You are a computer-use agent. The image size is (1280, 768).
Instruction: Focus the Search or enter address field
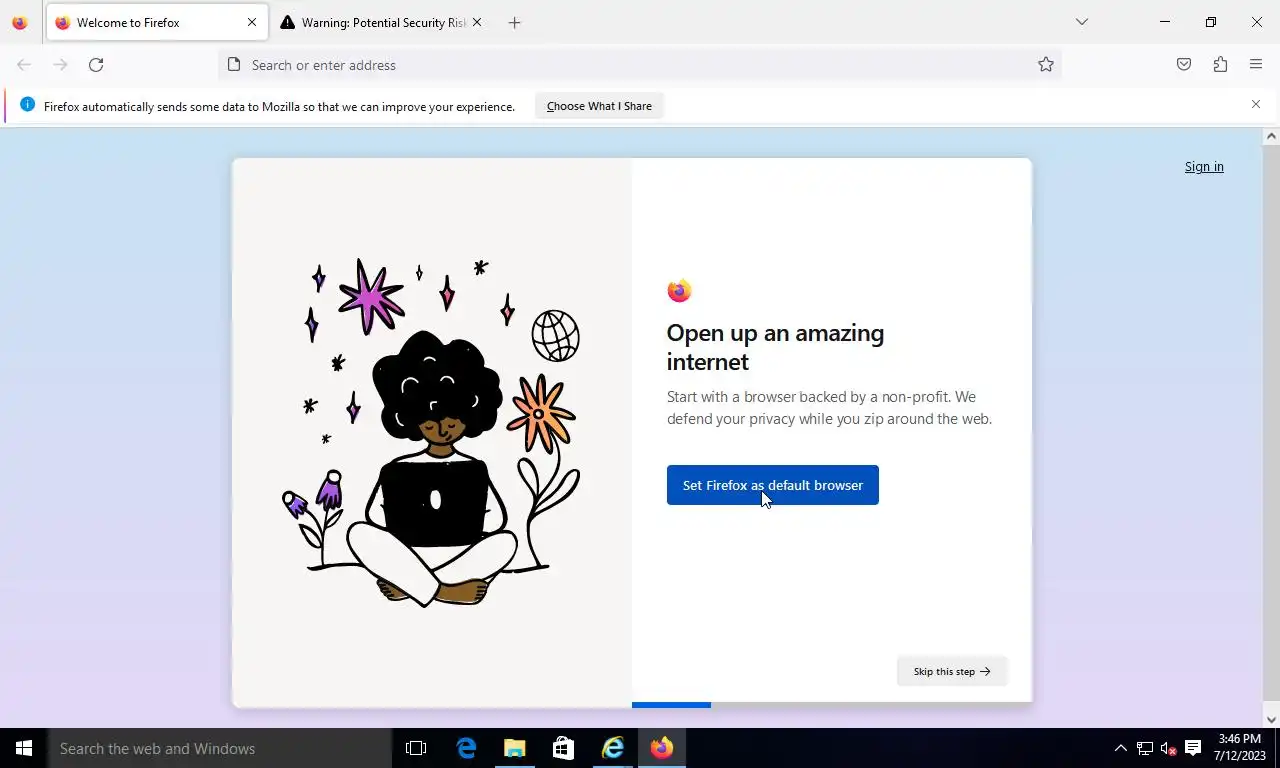[640, 65]
